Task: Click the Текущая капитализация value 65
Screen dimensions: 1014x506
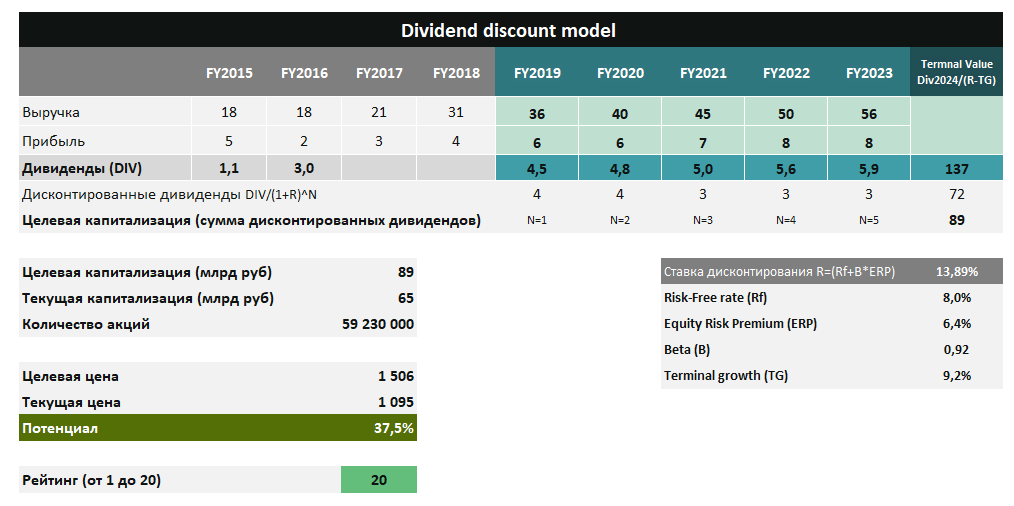Action: [405, 298]
